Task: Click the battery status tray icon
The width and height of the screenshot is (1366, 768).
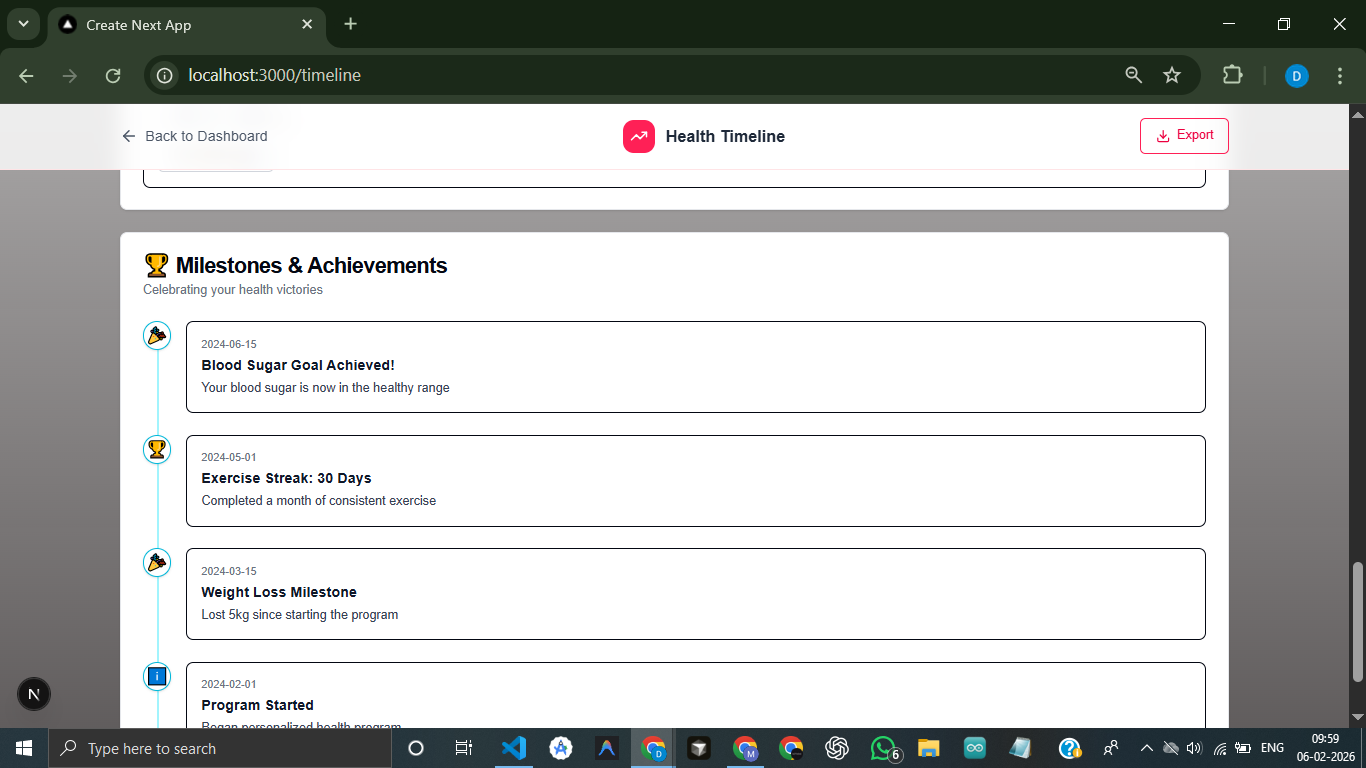Action: click(1243, 748)
